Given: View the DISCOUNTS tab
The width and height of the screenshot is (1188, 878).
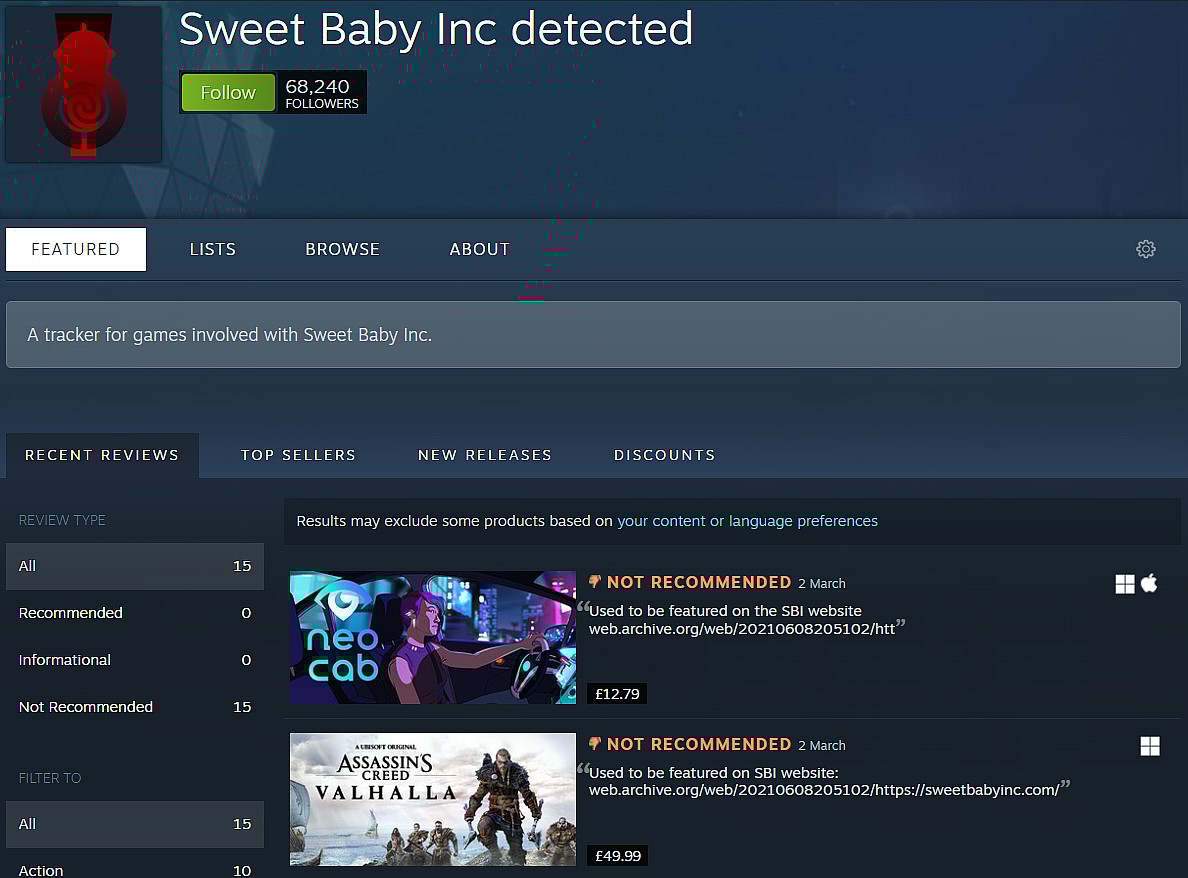Looking at the screenshot, I should click(x=664, y=455).
